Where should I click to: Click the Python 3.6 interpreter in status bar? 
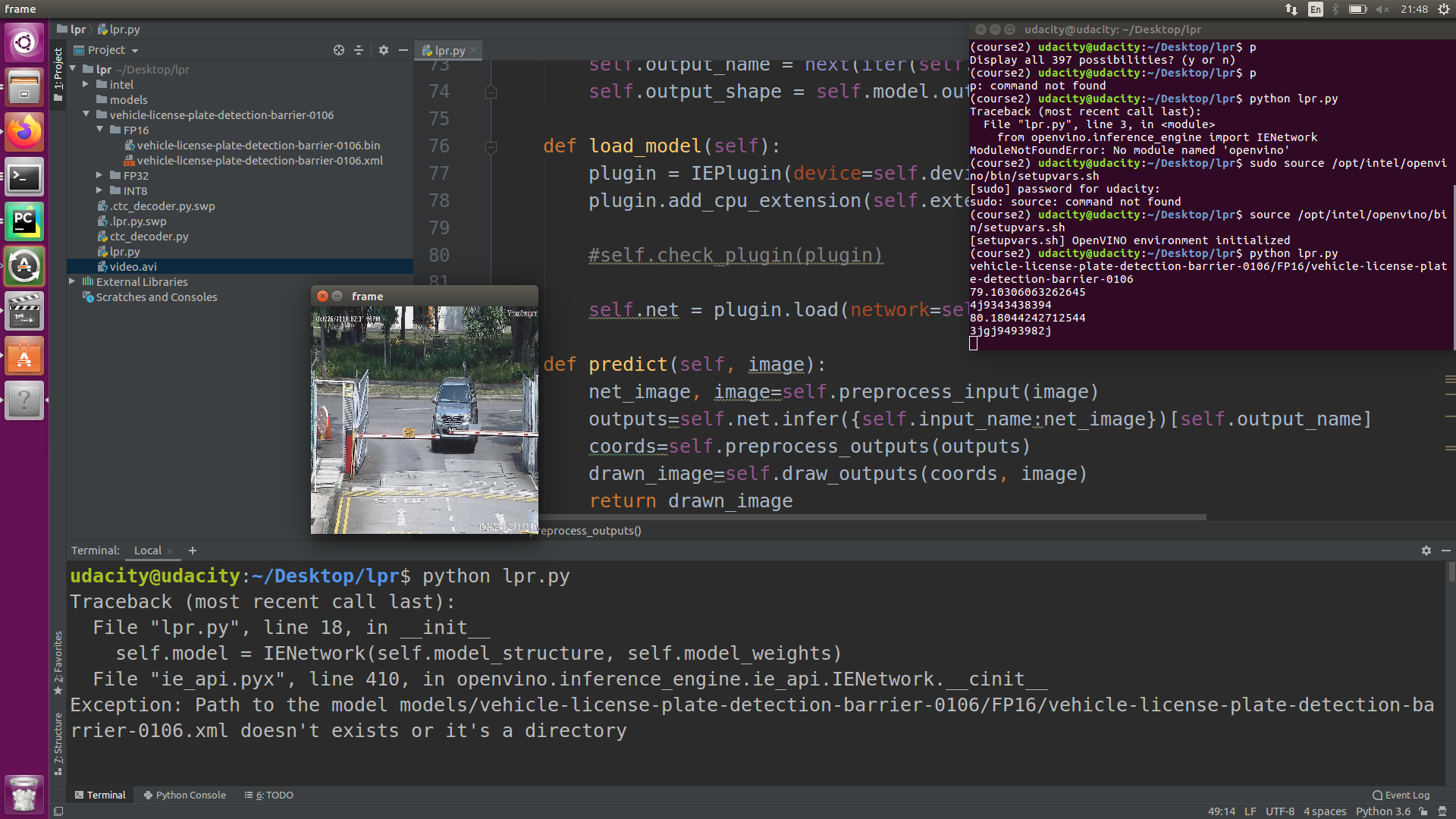point(1382,811)
